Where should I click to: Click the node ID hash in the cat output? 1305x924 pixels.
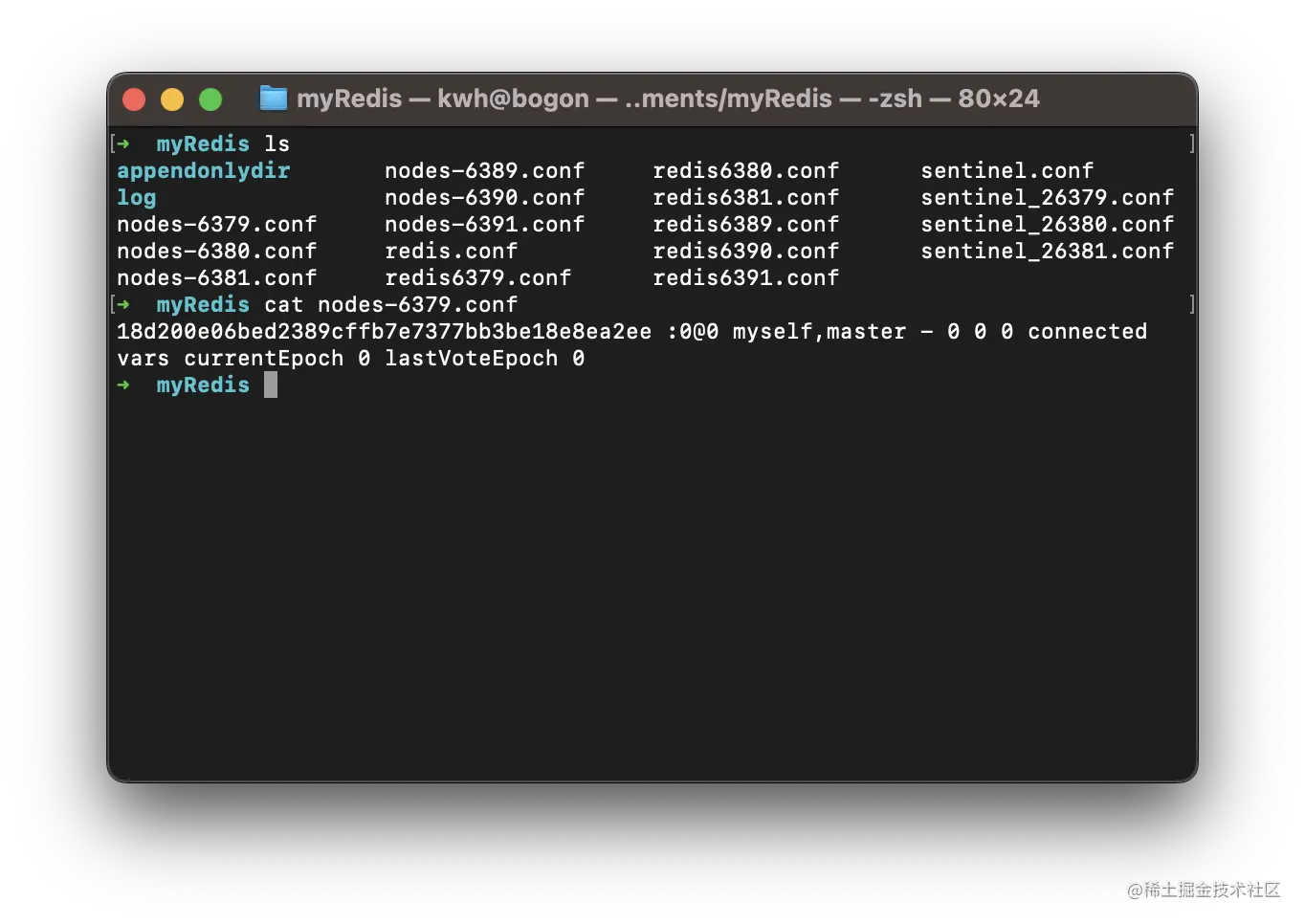[384, 332]
